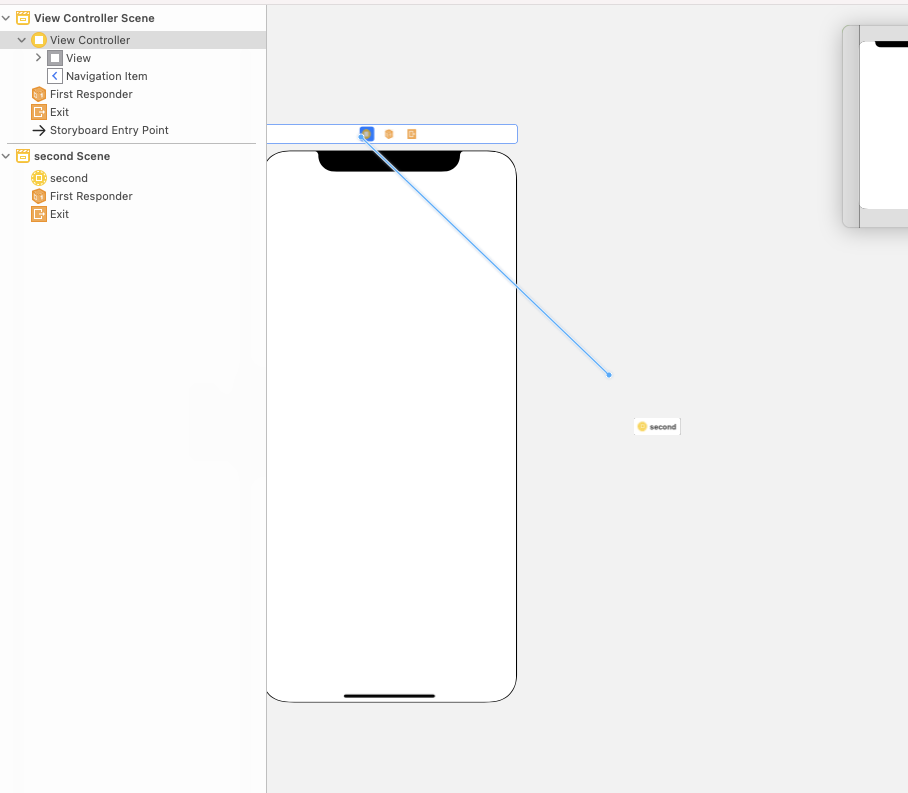Select the View row label
908x793 pixels.
click(x=78, y=58)
